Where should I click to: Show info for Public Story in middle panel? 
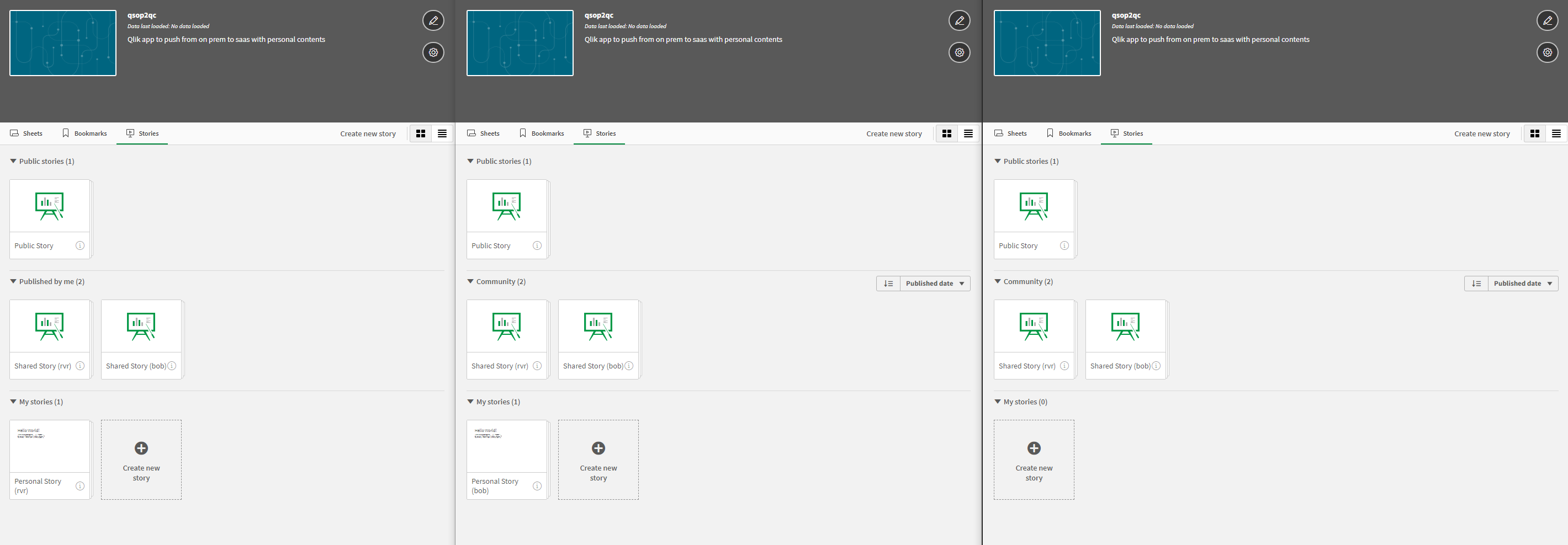click(x=537, y=245)
